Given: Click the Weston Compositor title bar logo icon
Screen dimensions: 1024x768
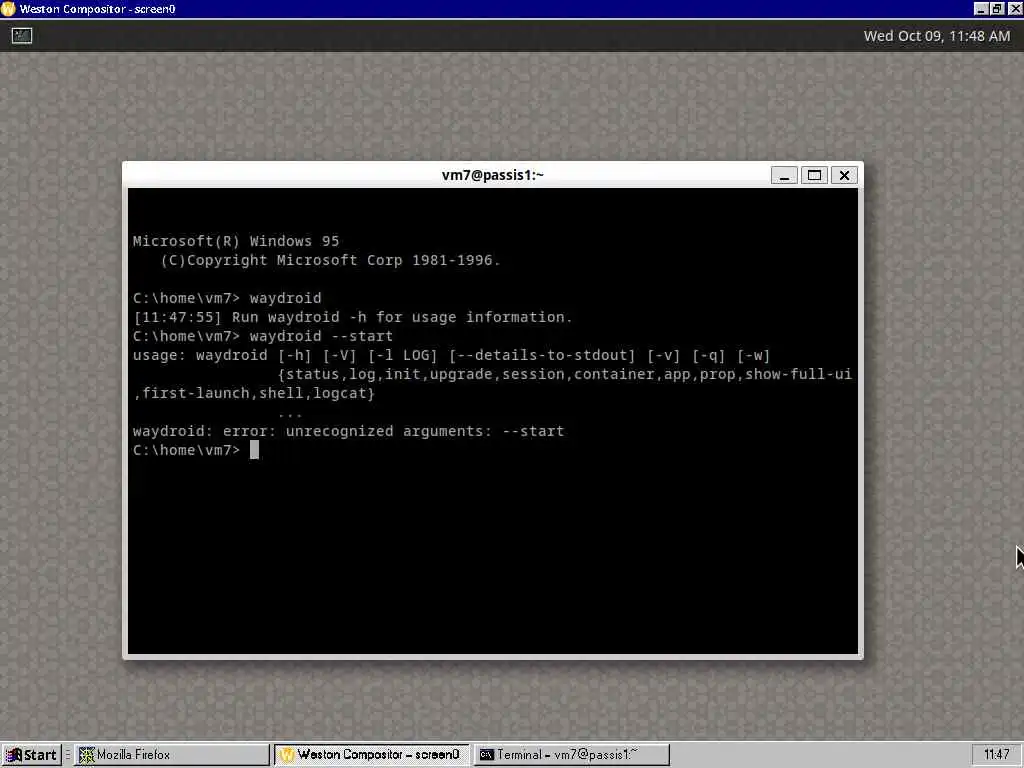Looking at the screenshot, I should (x=8, y=8).
